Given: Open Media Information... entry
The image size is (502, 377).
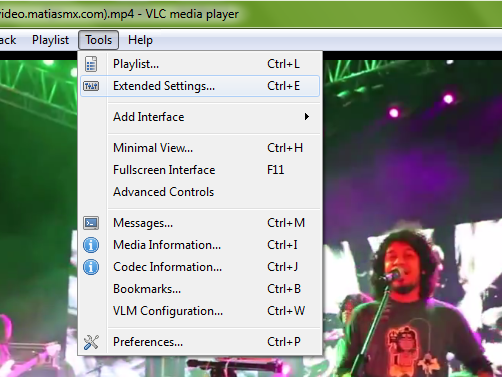Looking at the screenshot, I should [200, 245].
